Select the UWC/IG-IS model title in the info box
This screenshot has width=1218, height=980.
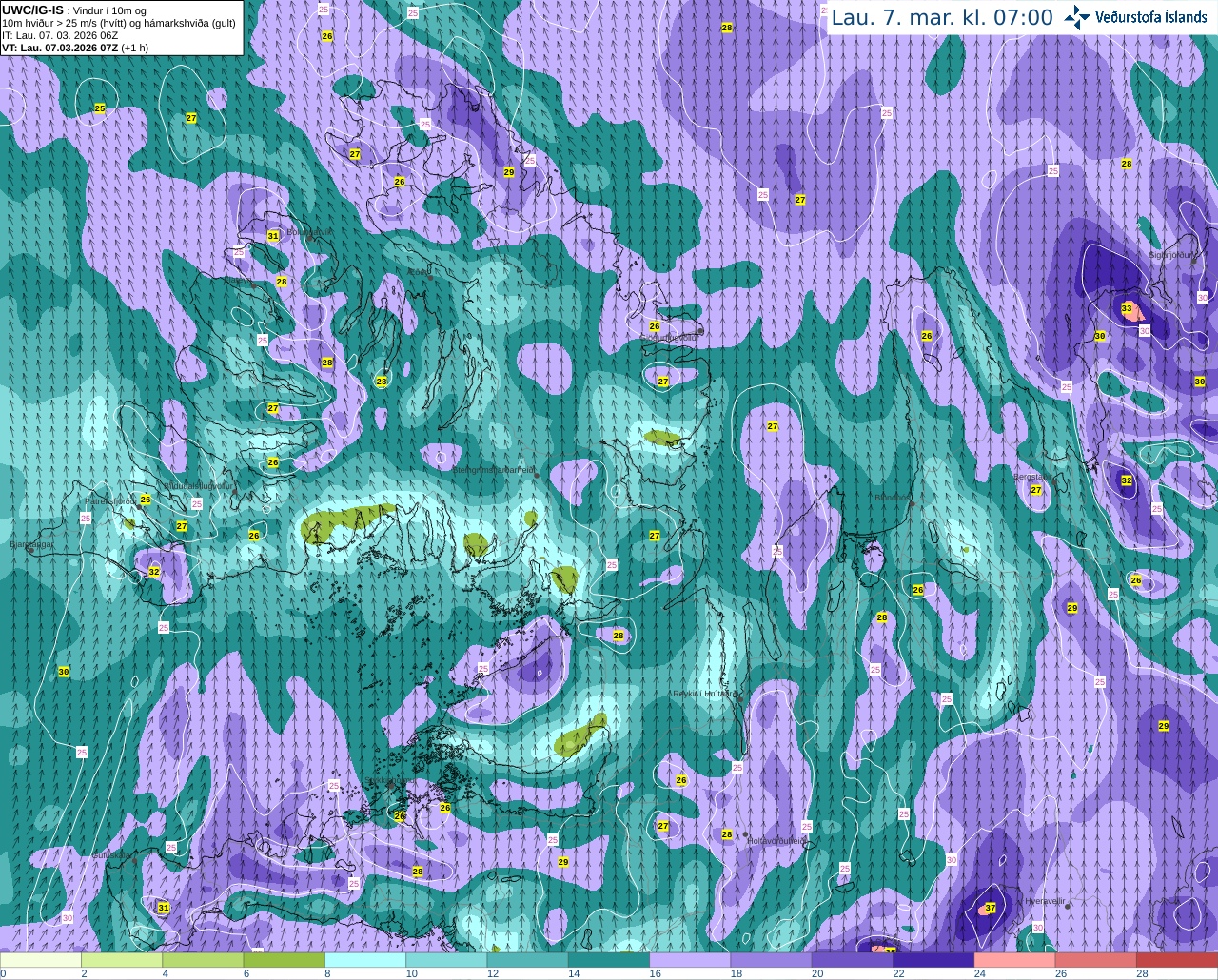(32, 10)
